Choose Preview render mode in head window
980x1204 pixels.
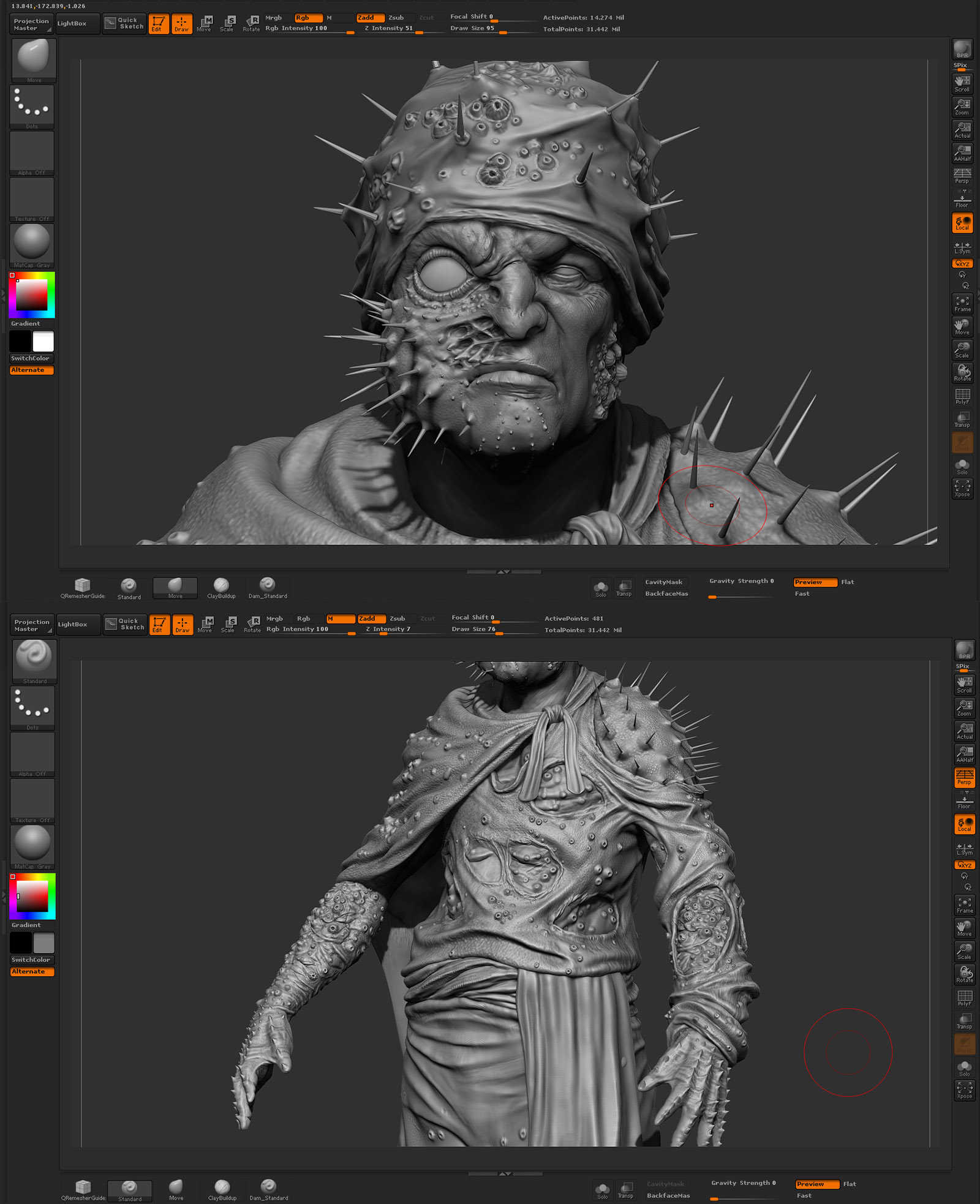point(815,582)
